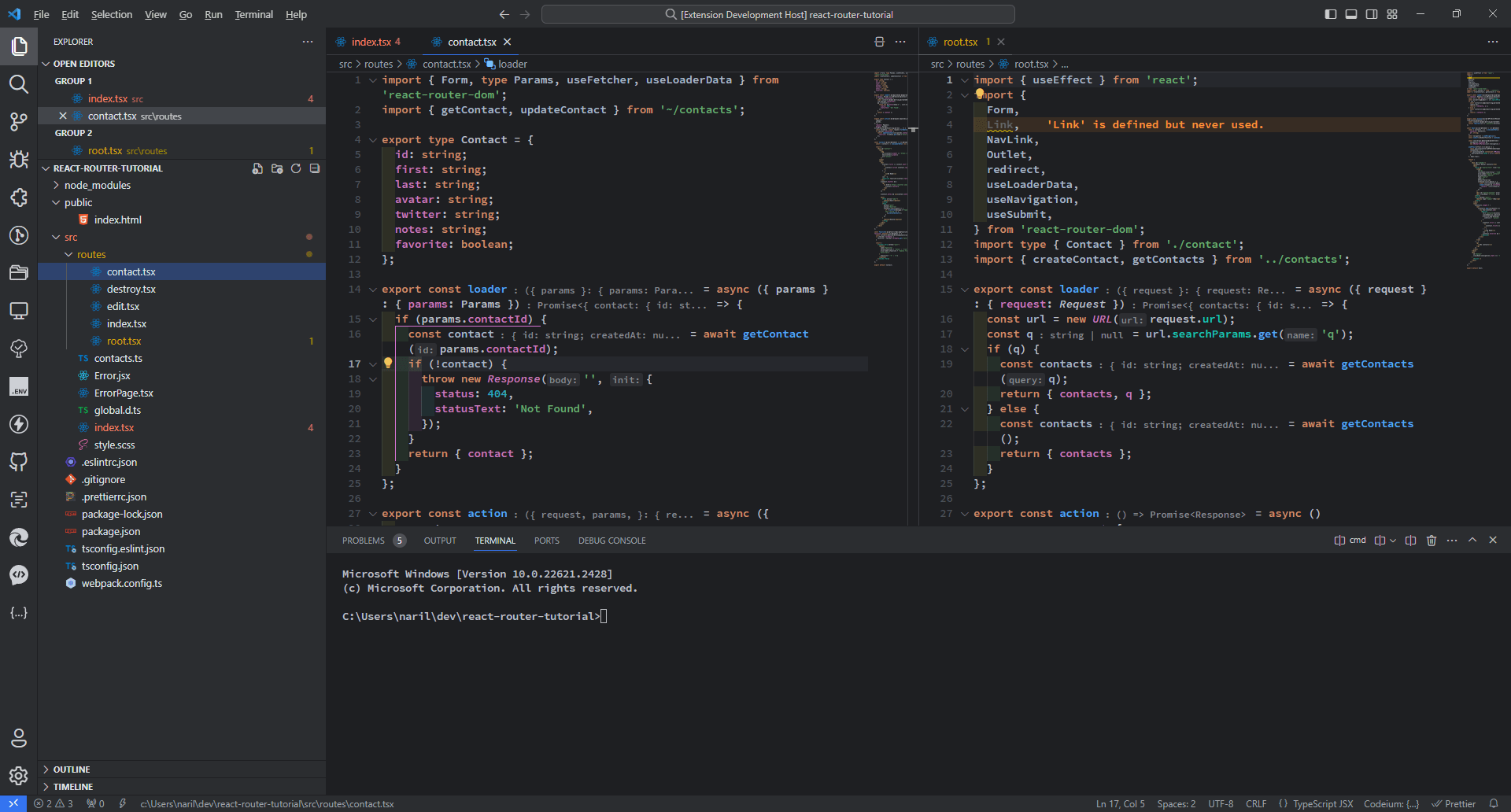Click the errors and warnings status bar indicator
Viewport: 1511px width, 812px height.
[x=54, y=803]
